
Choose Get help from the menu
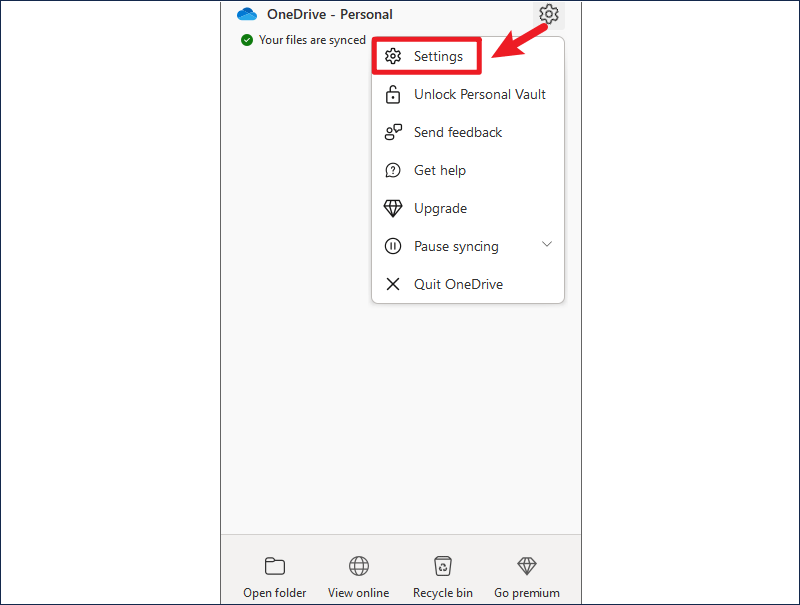(x=468, y=170)
